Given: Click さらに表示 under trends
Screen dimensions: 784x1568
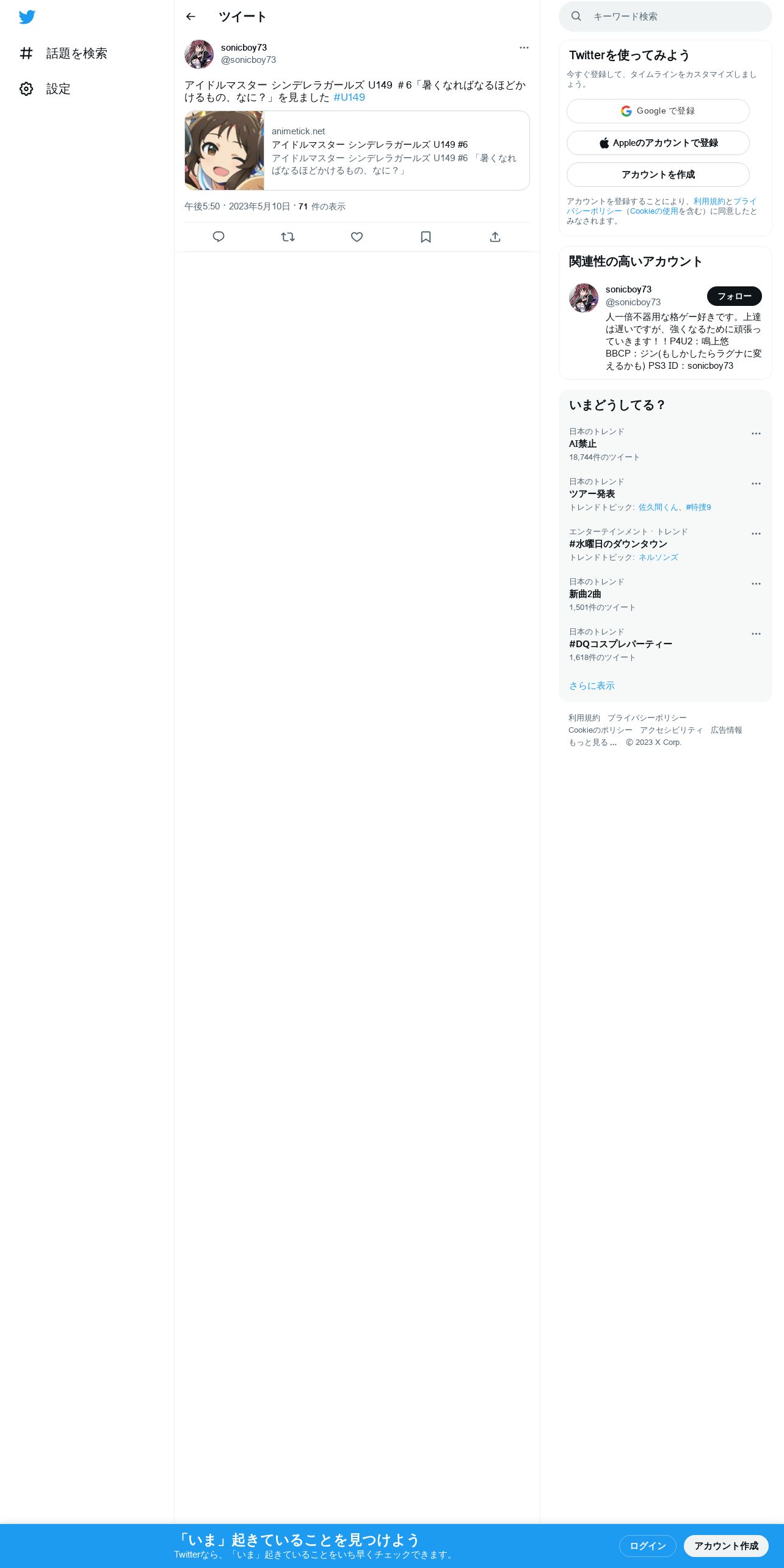Looking at the screenshot, I should pos(592,686).
